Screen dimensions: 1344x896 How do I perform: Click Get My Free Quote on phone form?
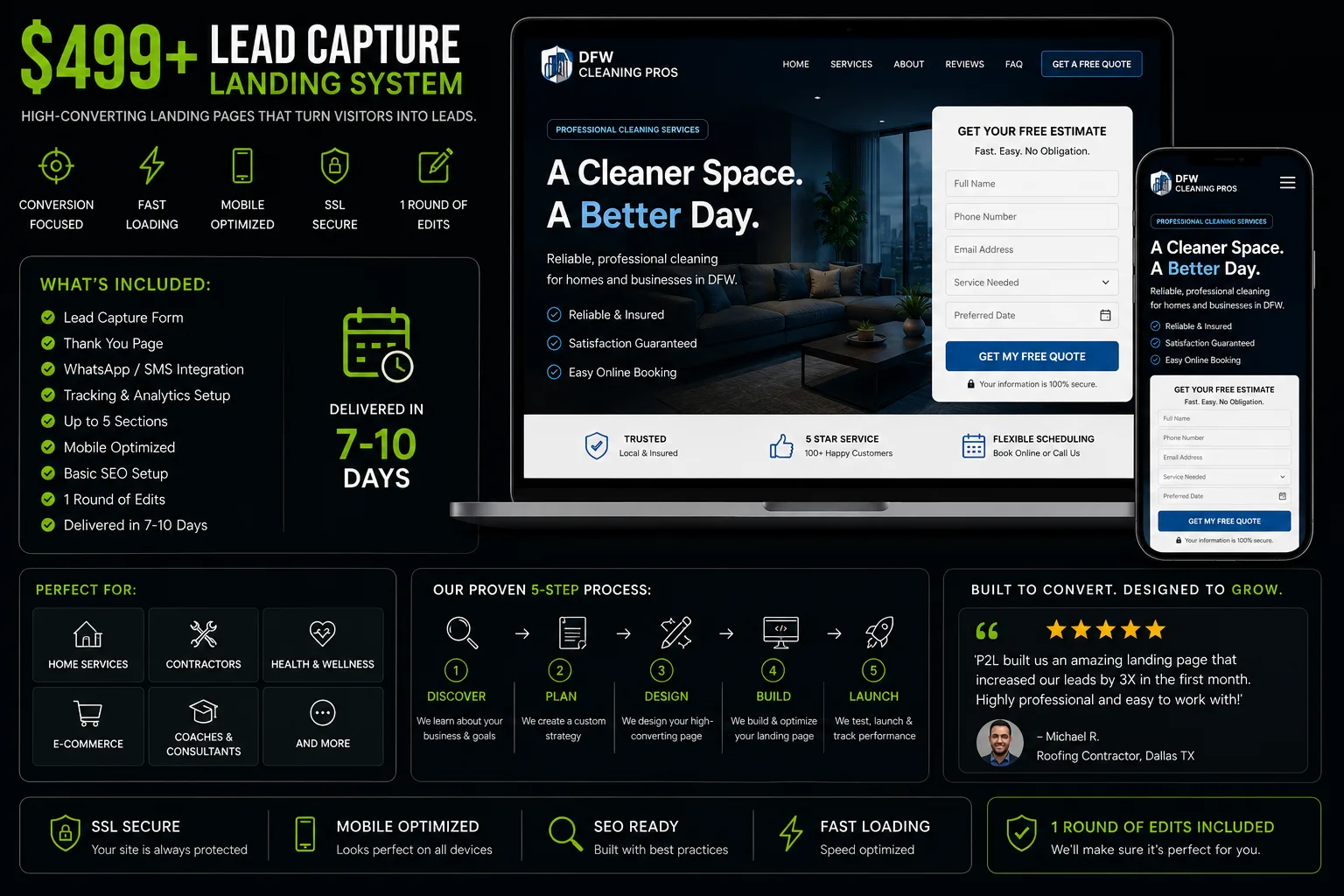pyautogui.click(x=1224, y=521)
